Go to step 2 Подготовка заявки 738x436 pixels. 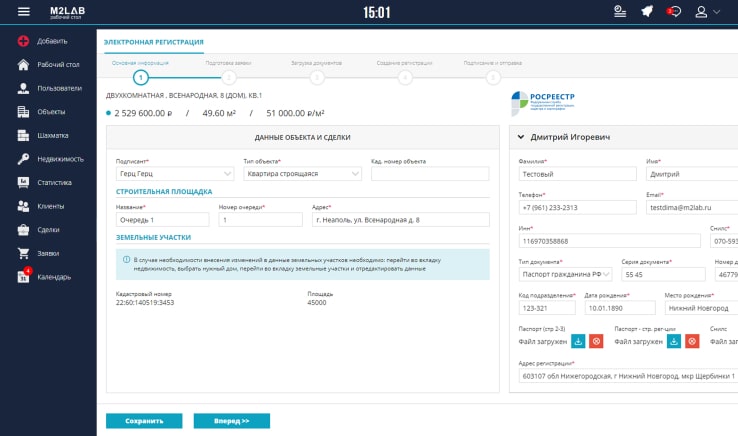click(229, 77)
